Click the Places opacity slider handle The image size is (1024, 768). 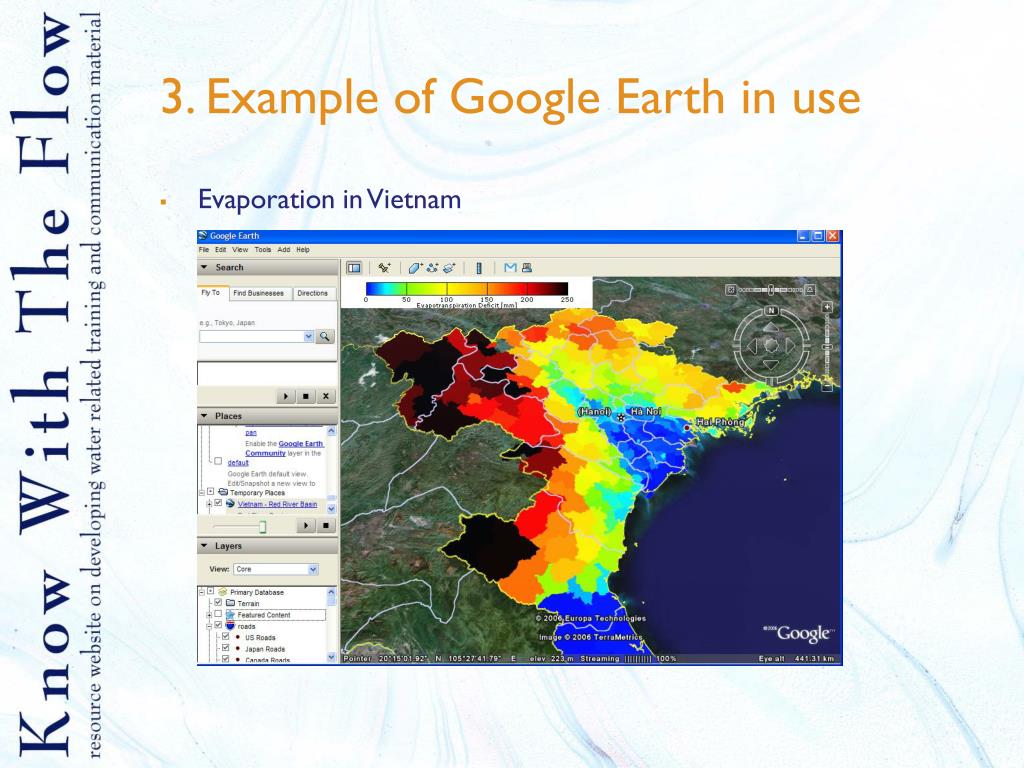(x=263, y=526)
